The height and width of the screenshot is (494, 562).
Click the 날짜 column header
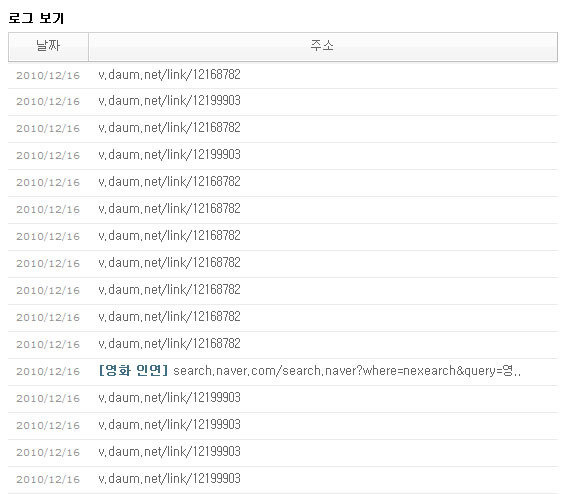click(48, 46)
